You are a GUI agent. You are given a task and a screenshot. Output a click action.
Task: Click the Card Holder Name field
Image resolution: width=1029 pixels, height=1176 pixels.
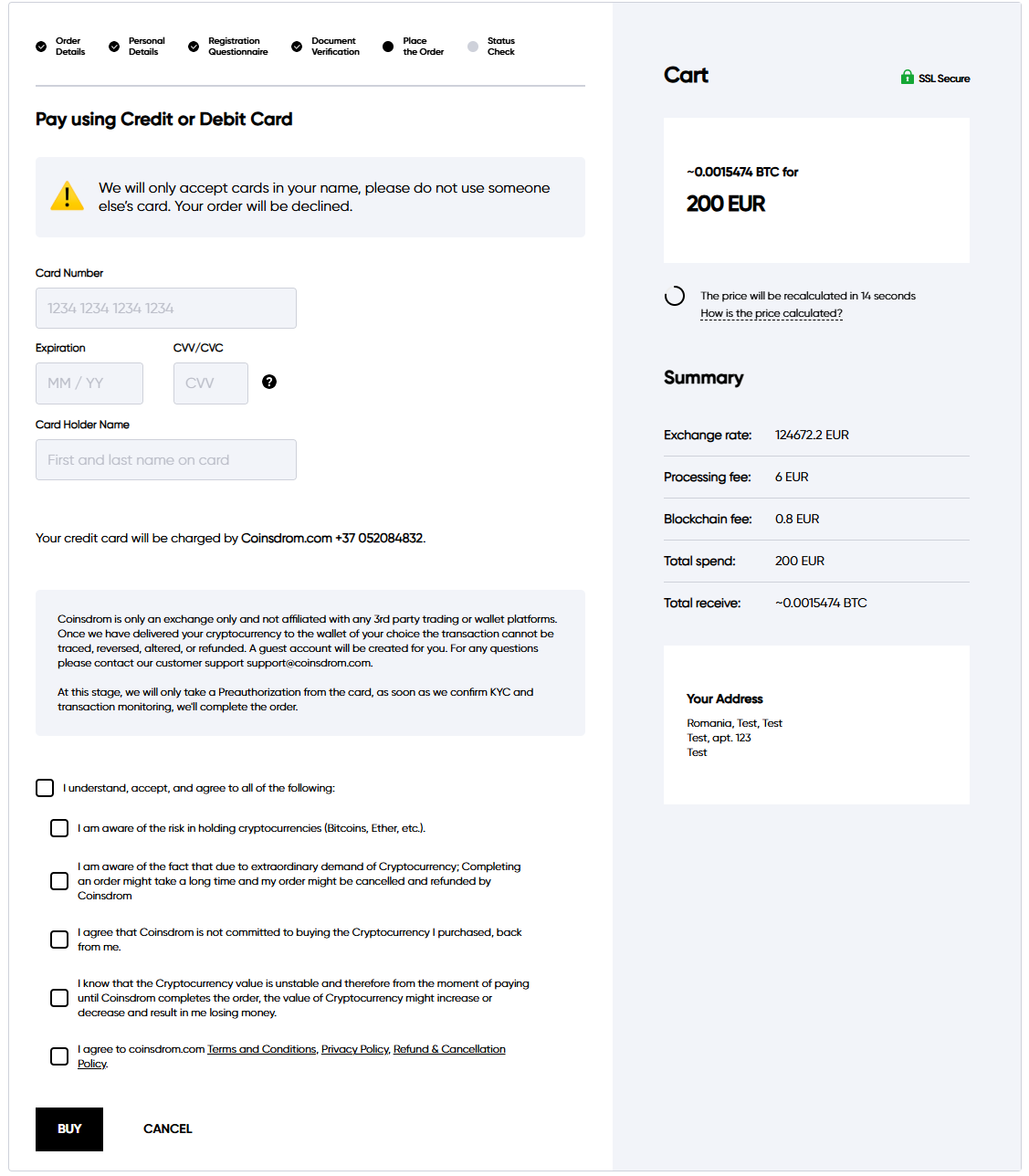coord(166,460)
